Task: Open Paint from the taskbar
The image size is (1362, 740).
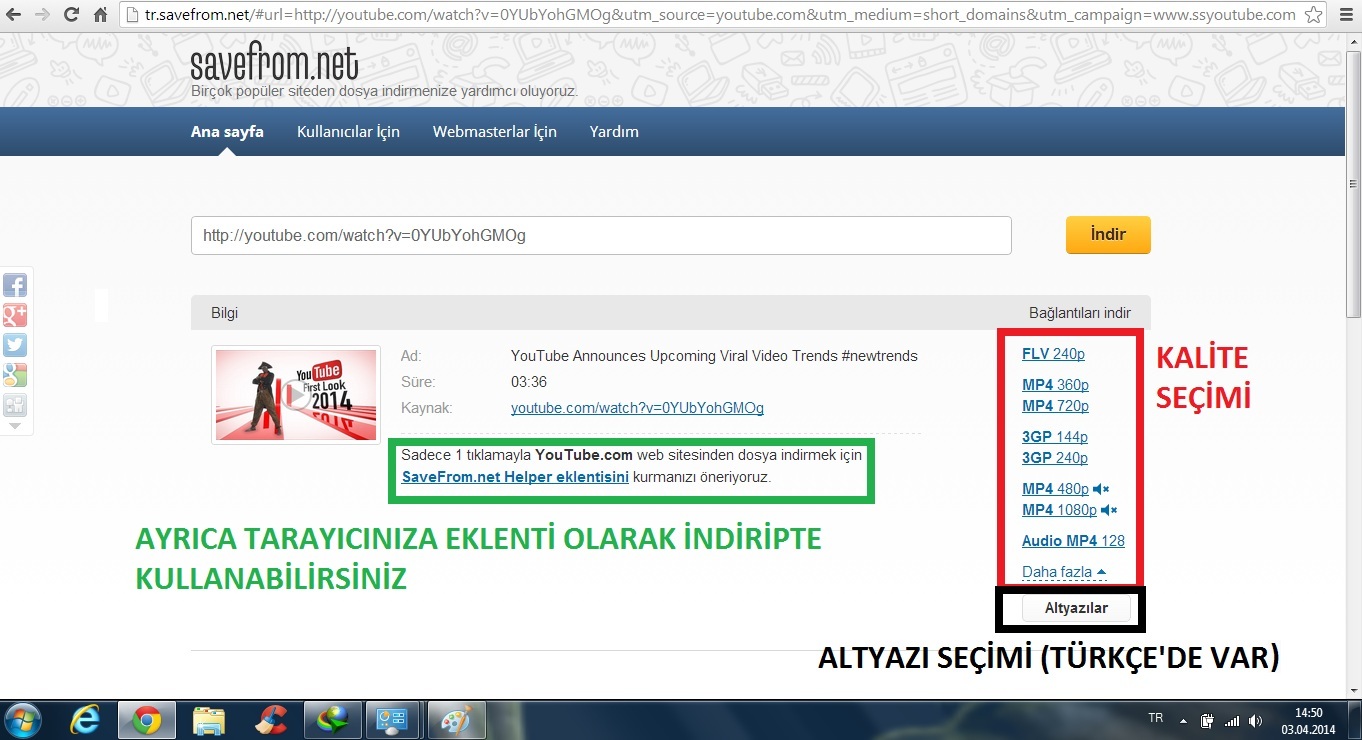Action: 457,719
